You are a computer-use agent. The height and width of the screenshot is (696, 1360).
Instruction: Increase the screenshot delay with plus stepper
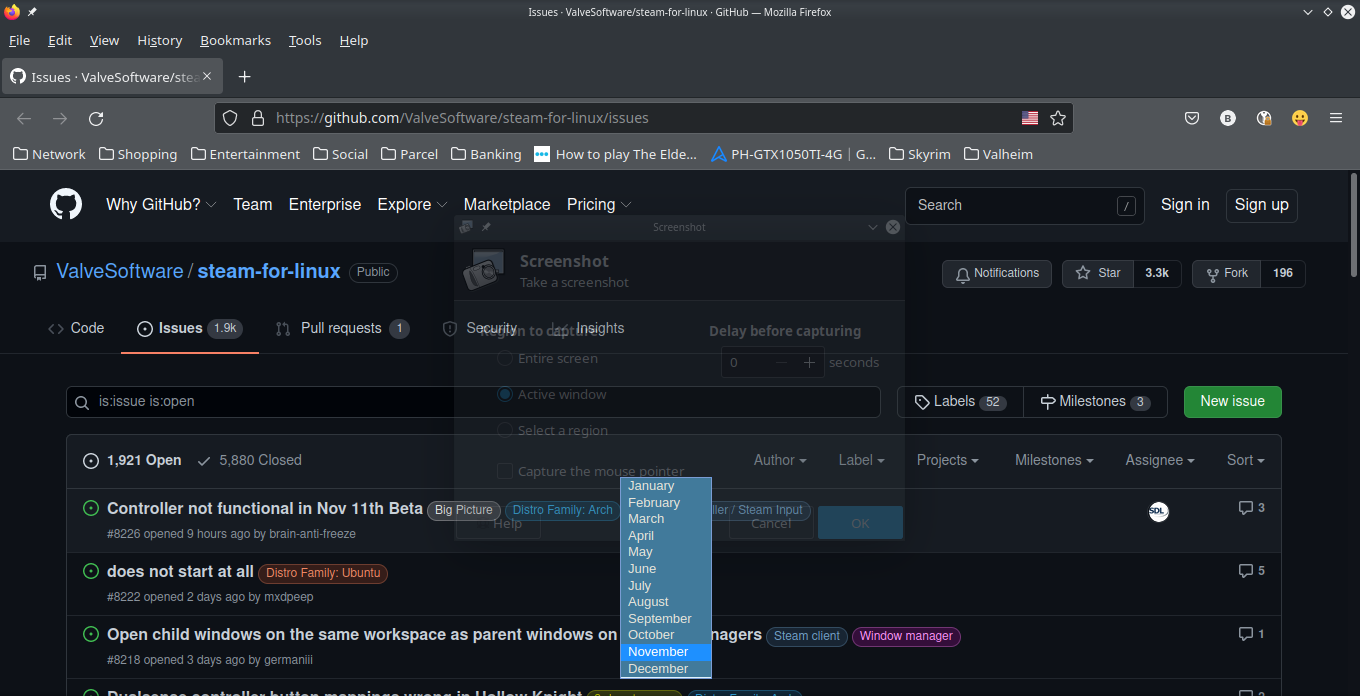click(x=810, y=362)
